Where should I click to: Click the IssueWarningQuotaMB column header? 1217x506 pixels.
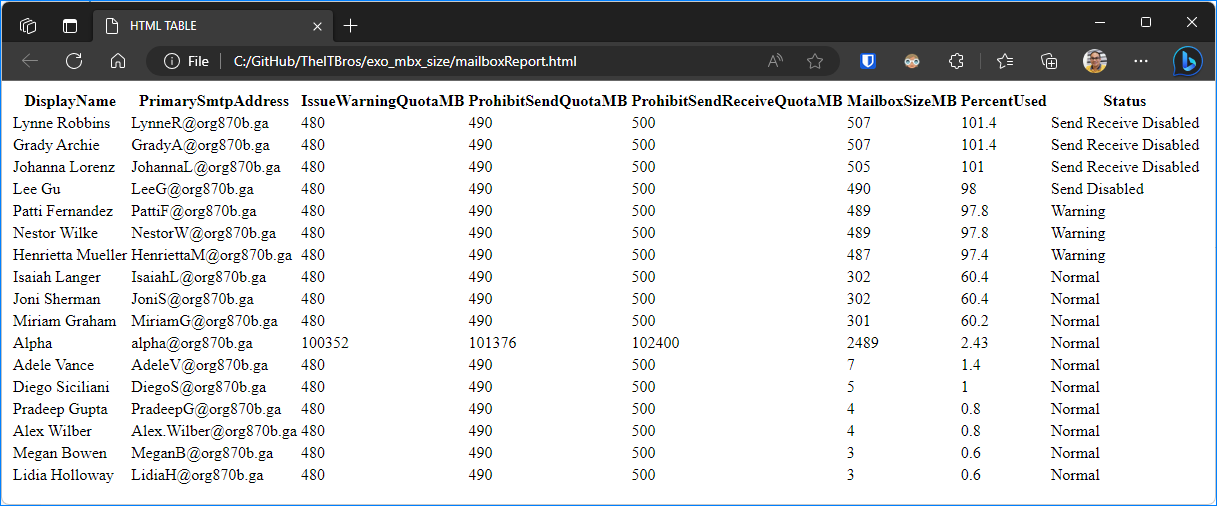[383, 101]
